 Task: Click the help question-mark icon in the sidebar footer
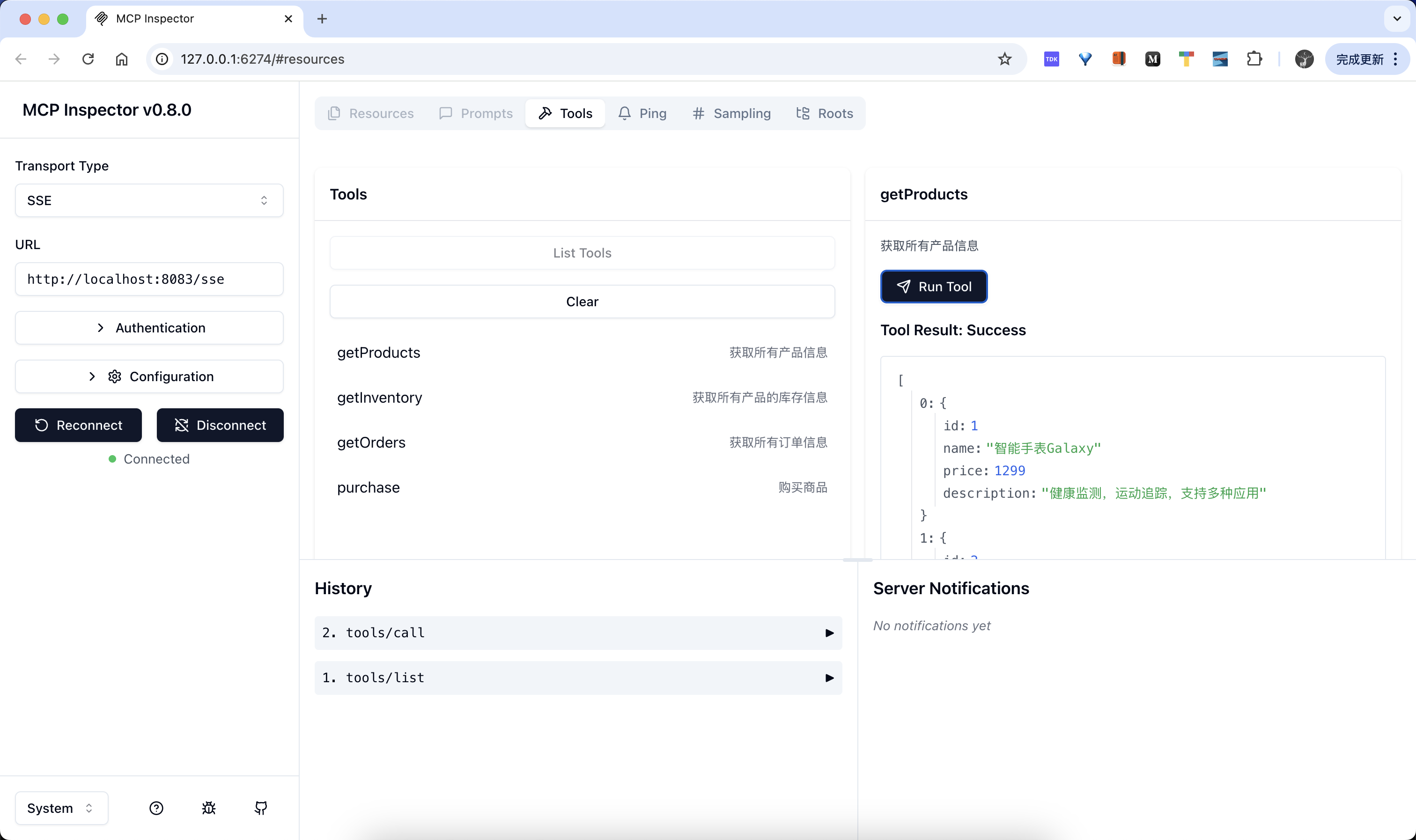(156, 808)
